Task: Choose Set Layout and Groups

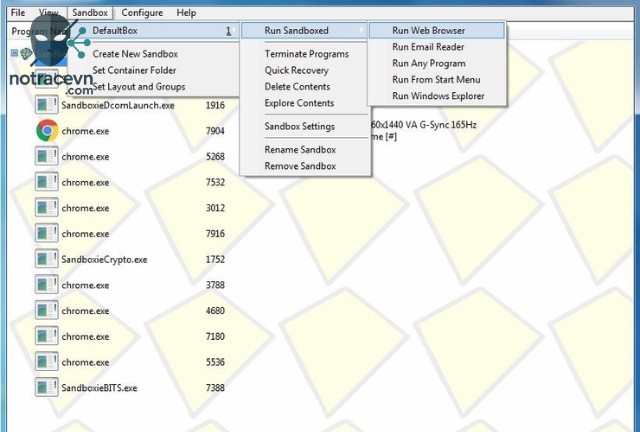Action: pyautogui.click(x=139, y=87)
